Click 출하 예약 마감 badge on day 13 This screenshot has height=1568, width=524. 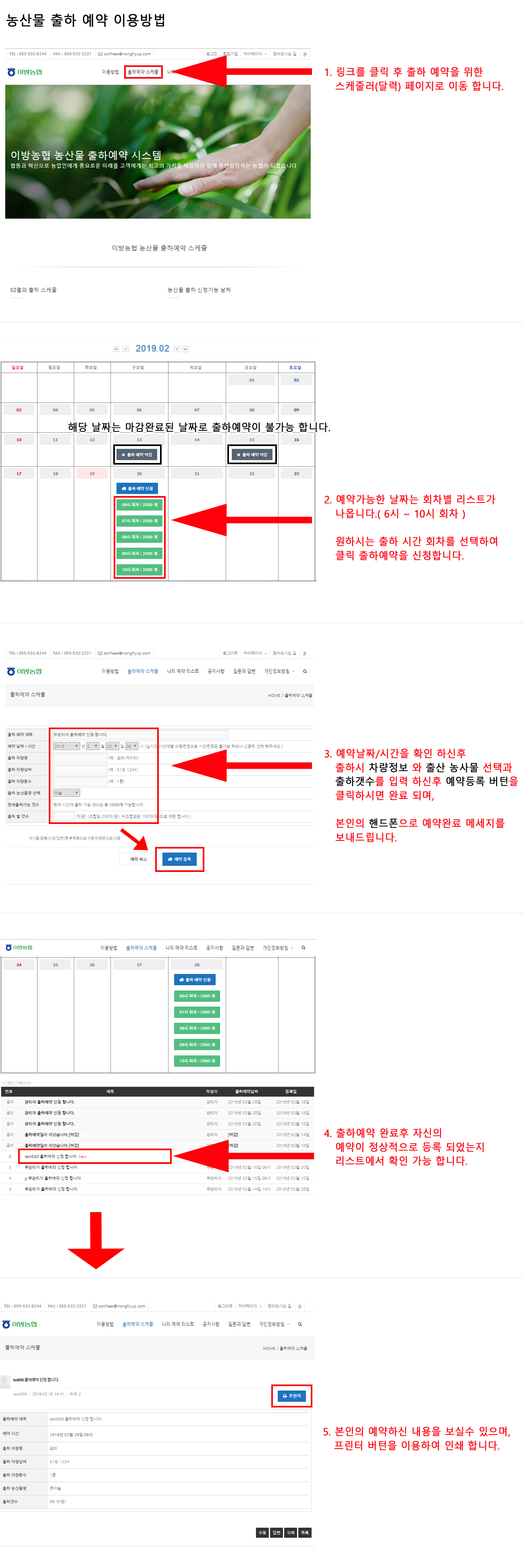(137, 455)
